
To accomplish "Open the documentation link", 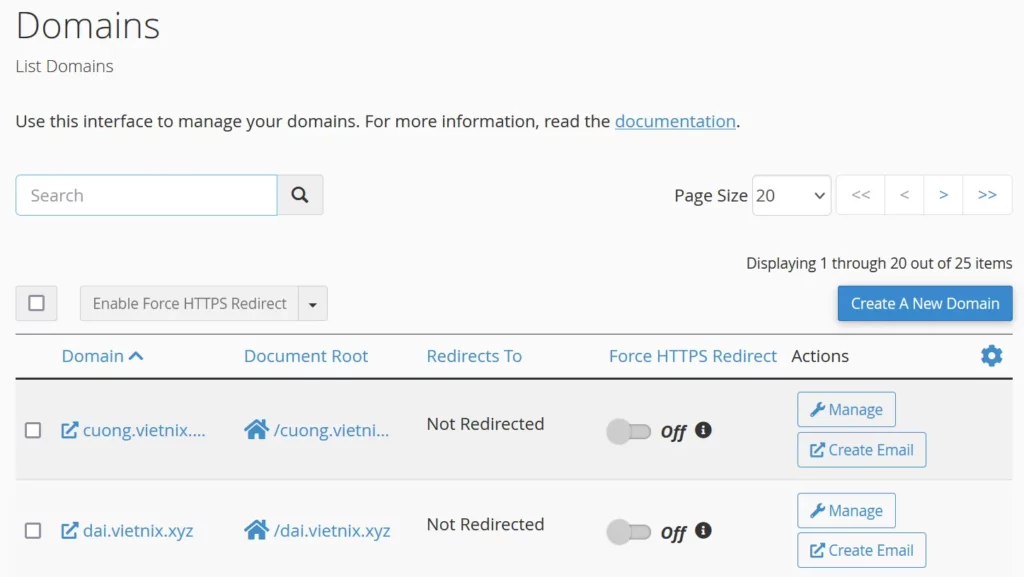I will click(675, 121).
